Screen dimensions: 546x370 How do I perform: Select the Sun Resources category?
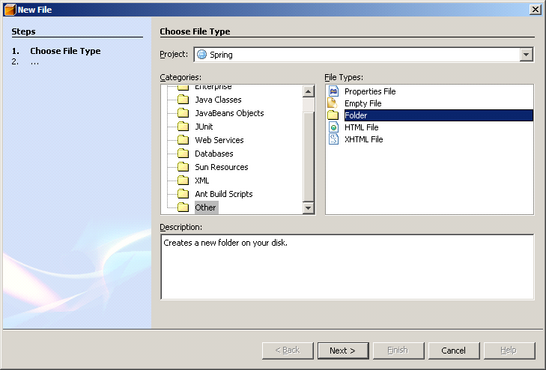[x=221, y=167]
